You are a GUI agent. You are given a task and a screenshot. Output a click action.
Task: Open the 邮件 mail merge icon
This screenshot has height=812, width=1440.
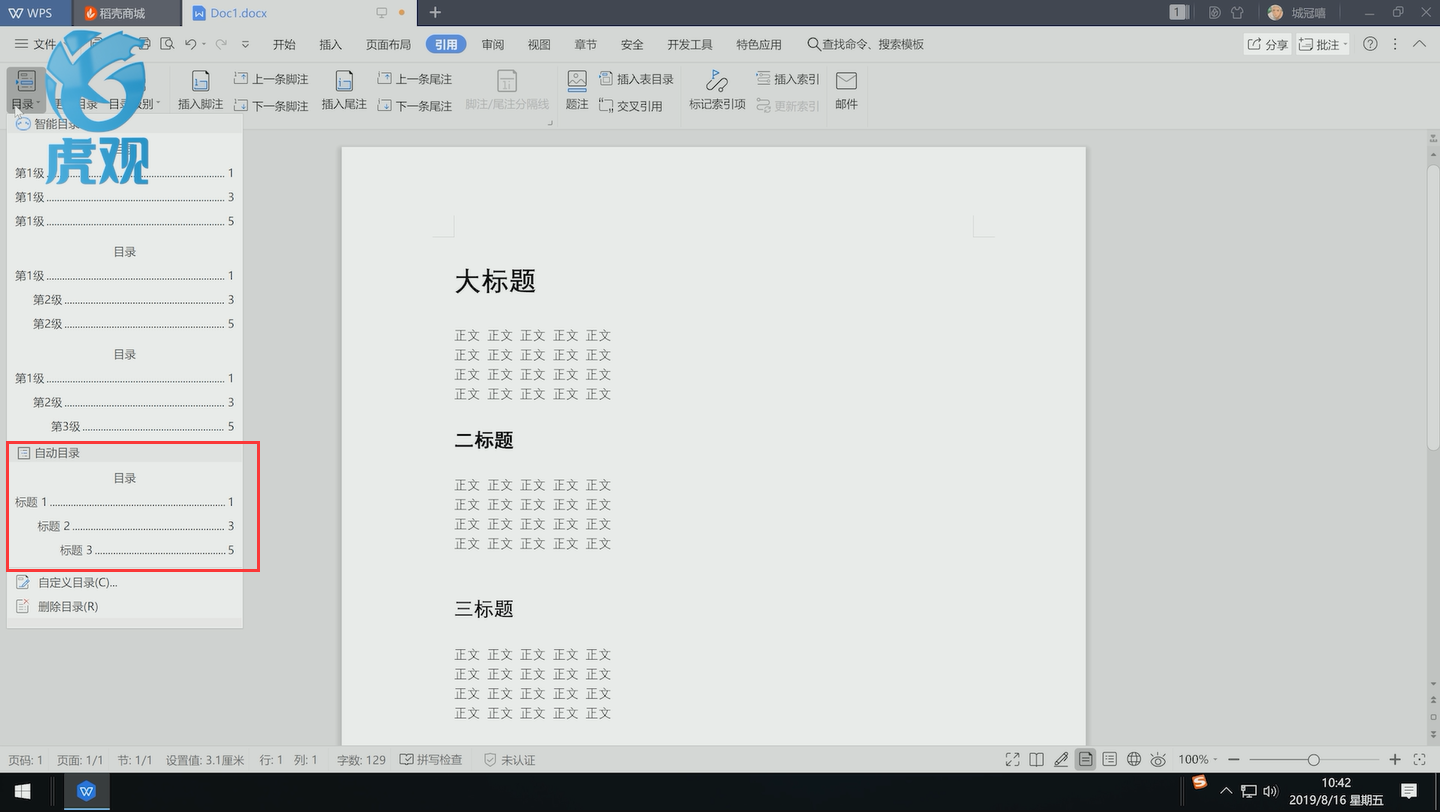846,90
